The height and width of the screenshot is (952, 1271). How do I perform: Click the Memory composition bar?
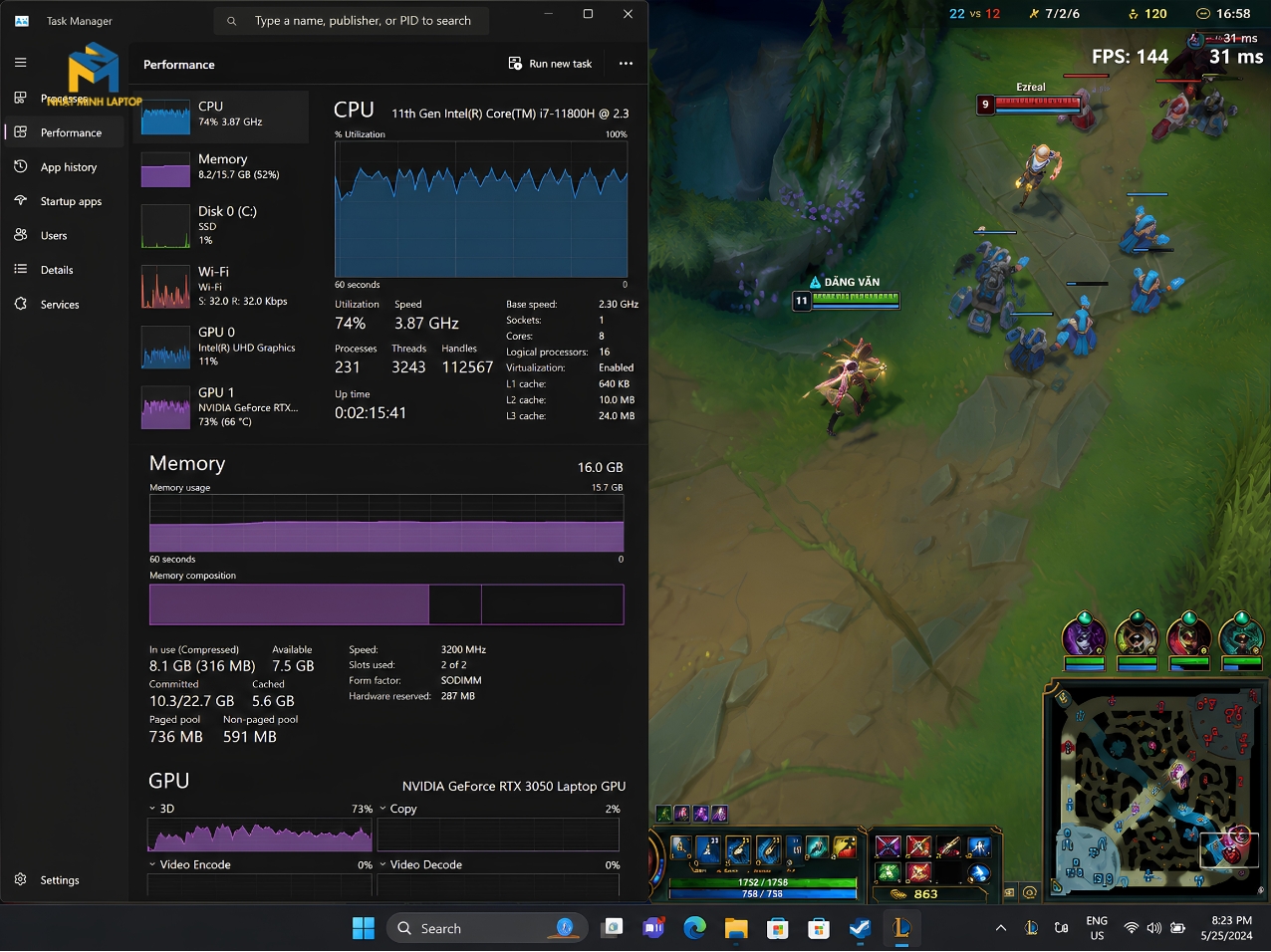pyautogui.click(x=386, y=604)
